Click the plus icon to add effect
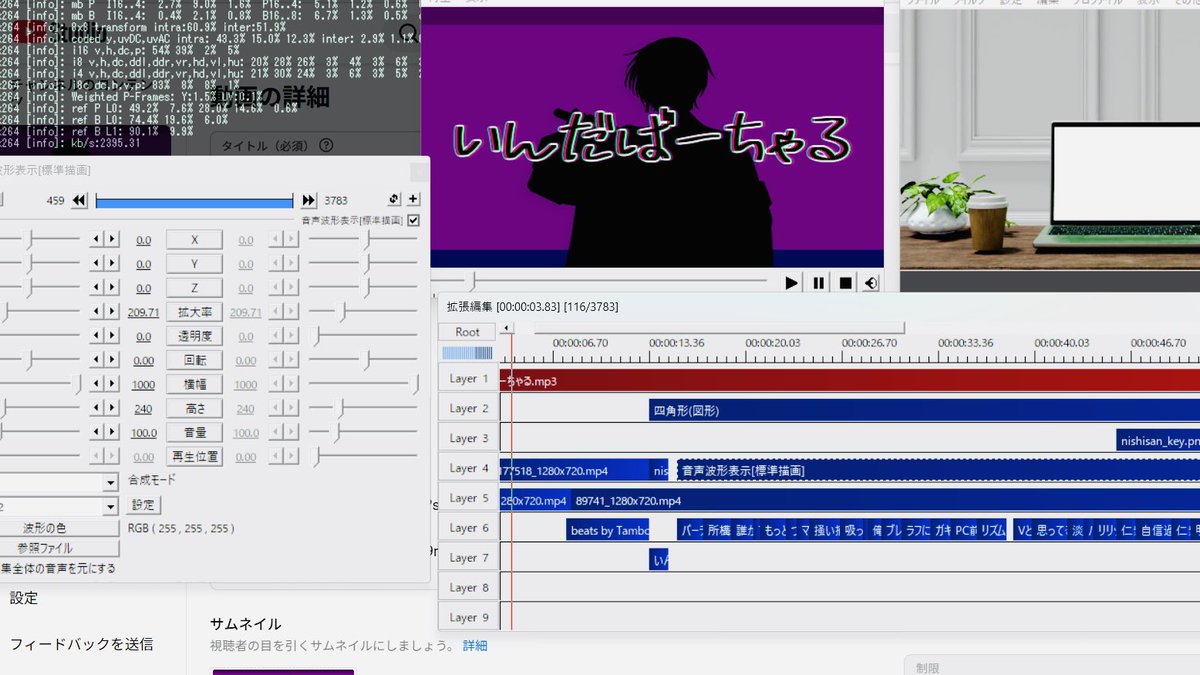 pyautogui.click(x=413, y=199)
